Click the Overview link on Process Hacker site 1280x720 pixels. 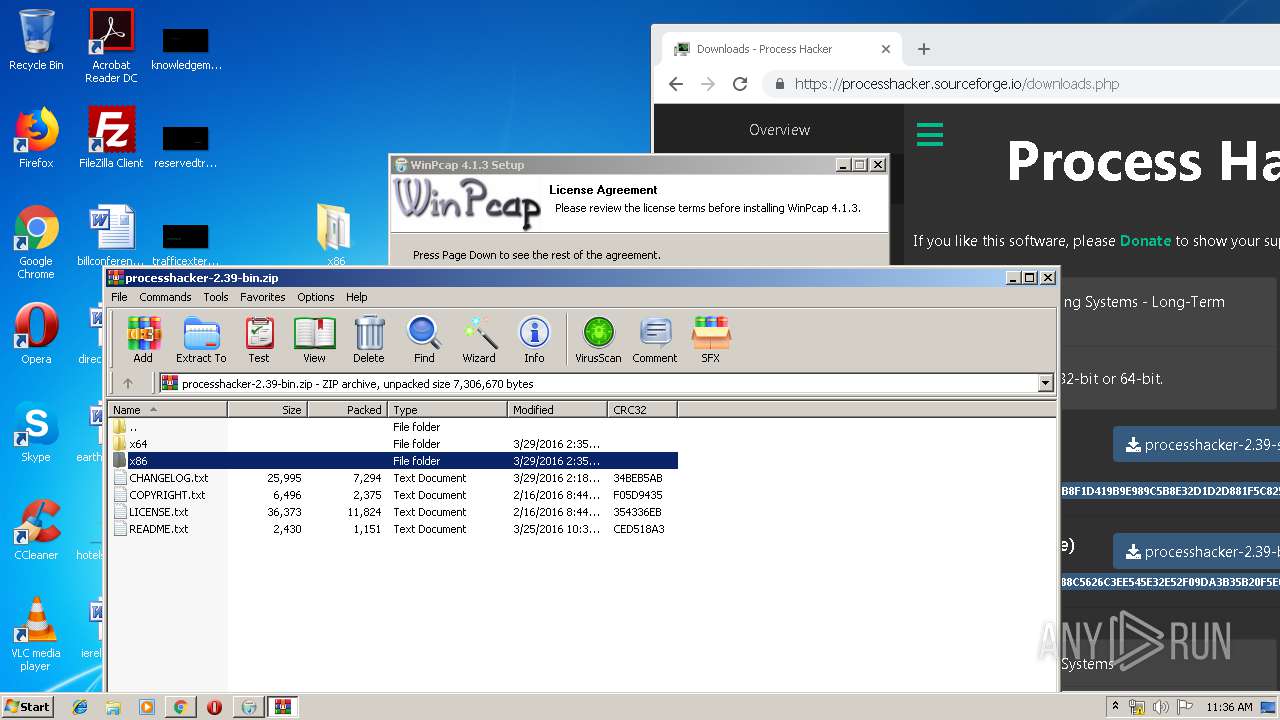780,130
